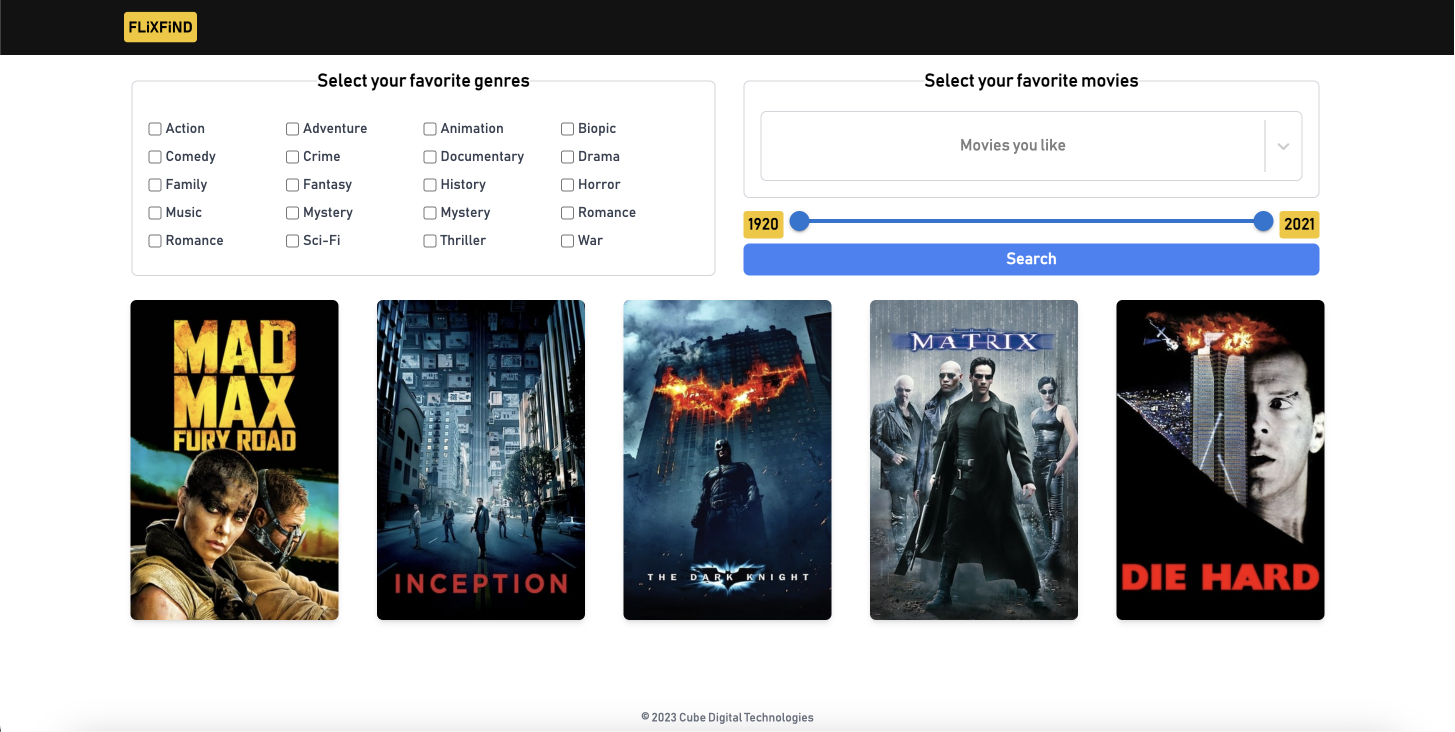The image size is (1455, 732).
Task: Enable the Biopic genre checkbox
Action: pos(567,129)
